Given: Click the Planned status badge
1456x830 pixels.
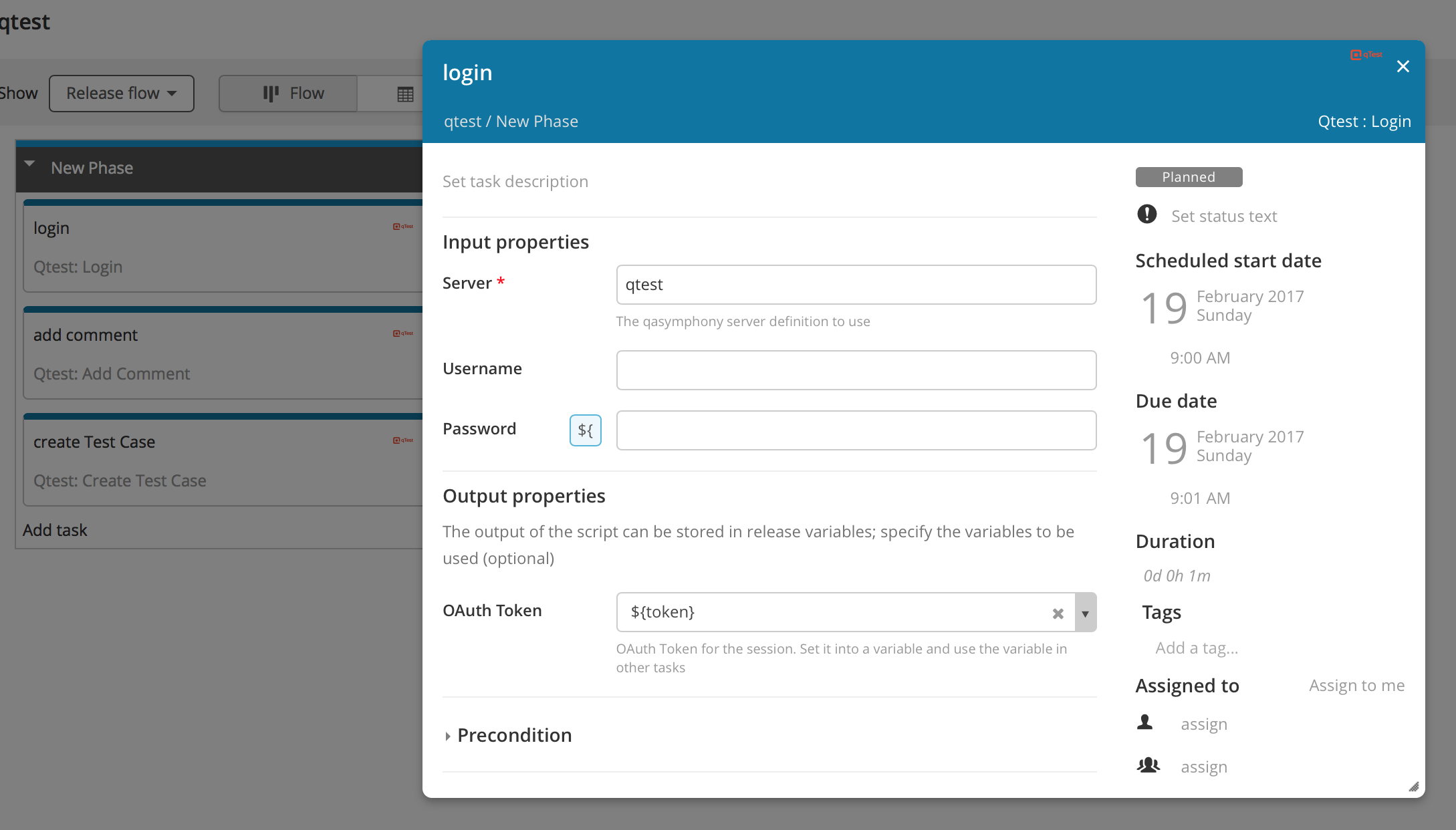Looking at the screenshot, I should (1188, 177).
